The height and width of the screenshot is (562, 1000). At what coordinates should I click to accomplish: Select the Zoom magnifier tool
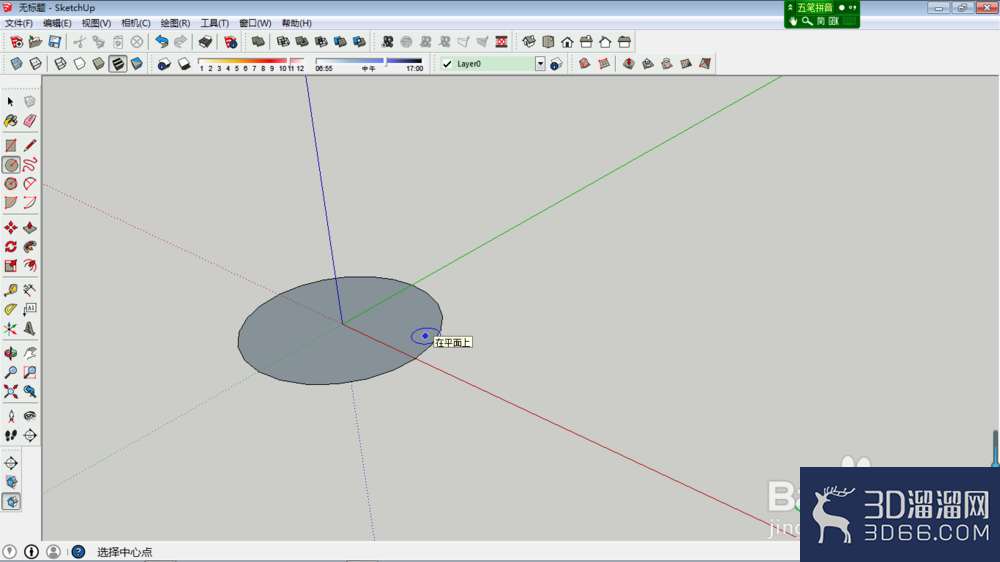coord(11,372)
